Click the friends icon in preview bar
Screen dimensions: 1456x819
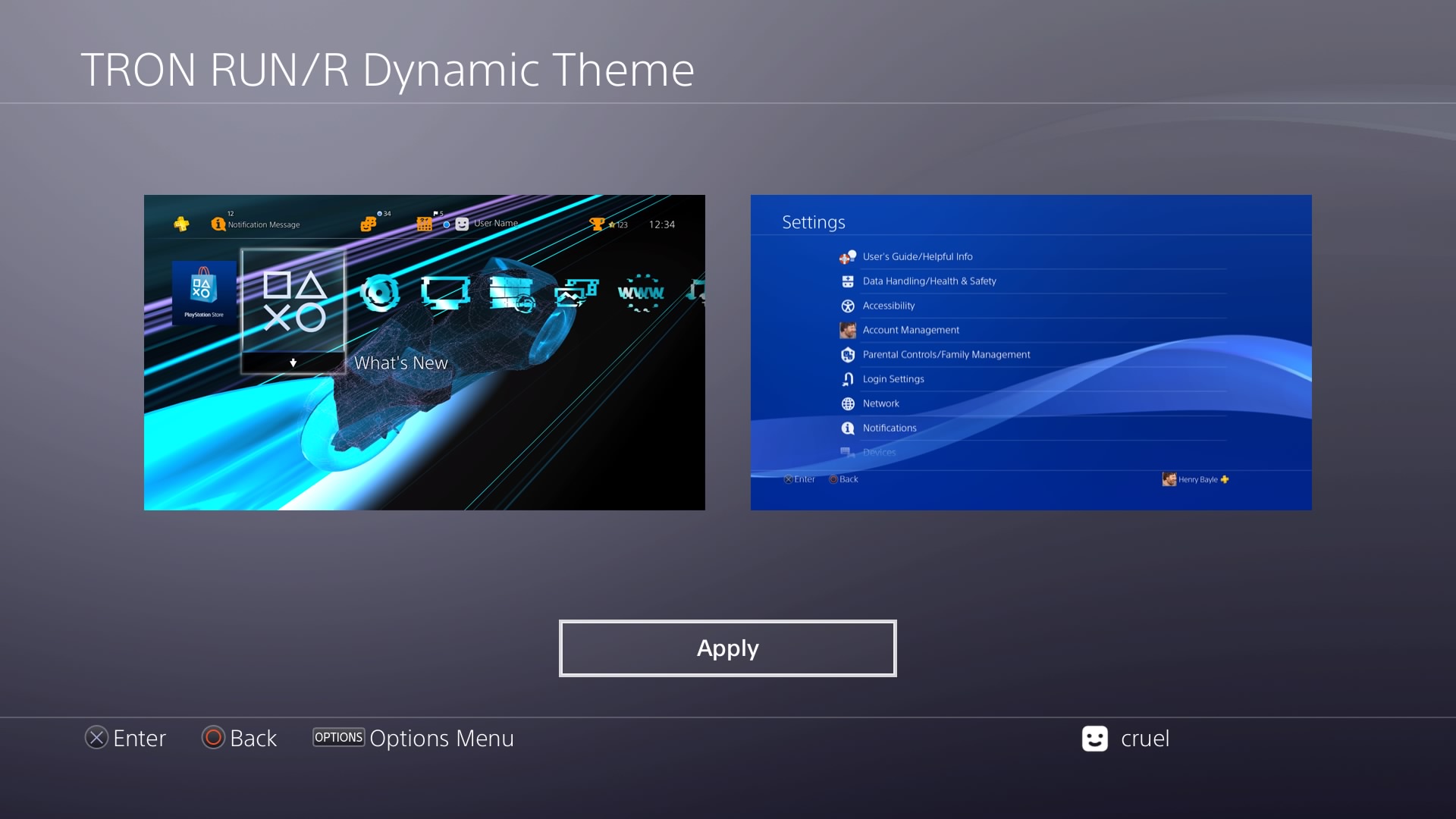(x=368, y=224)
